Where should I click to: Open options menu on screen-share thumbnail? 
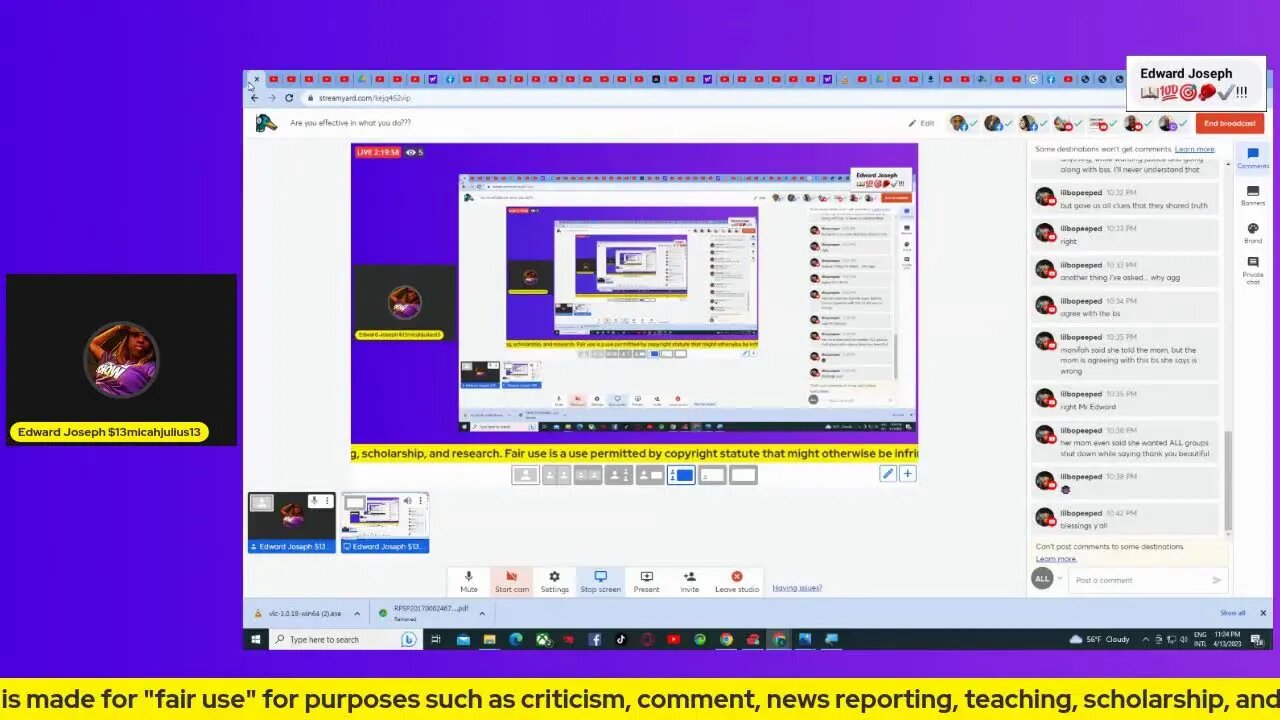(421, 501)
